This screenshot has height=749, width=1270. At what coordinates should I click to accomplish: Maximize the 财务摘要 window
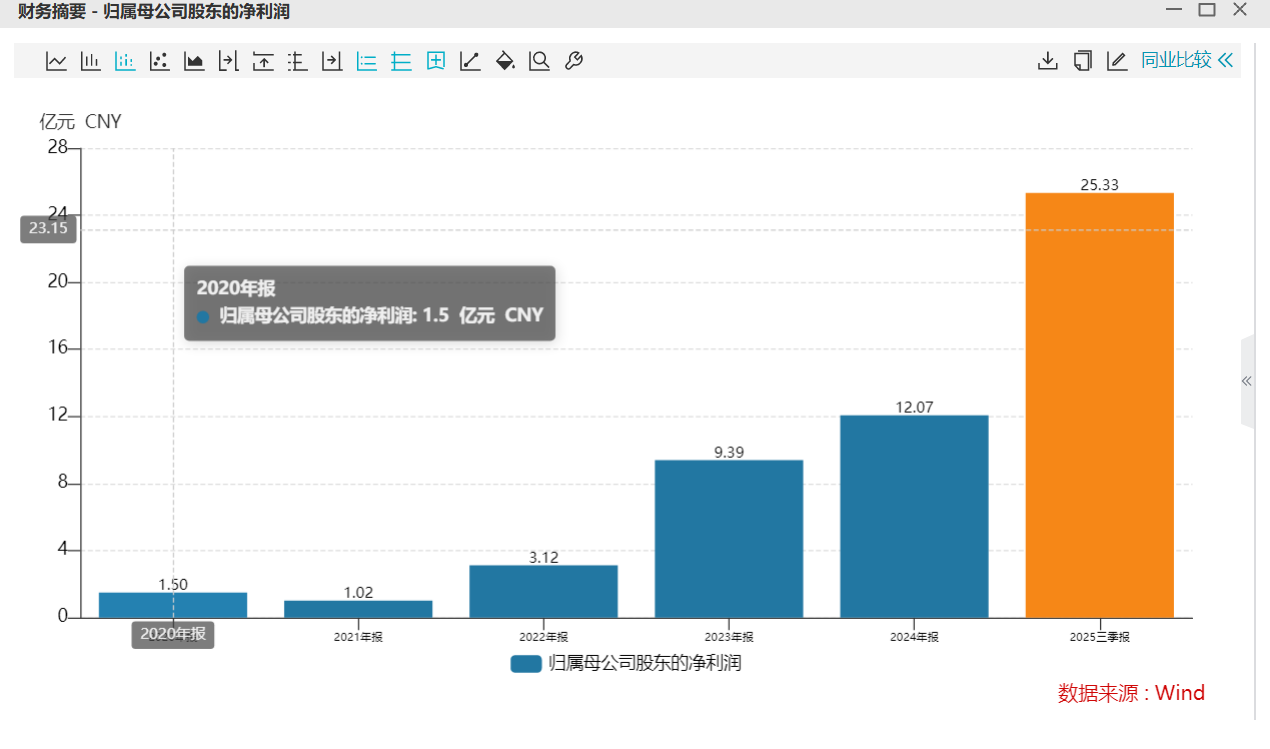click(x=1207, y=10)
